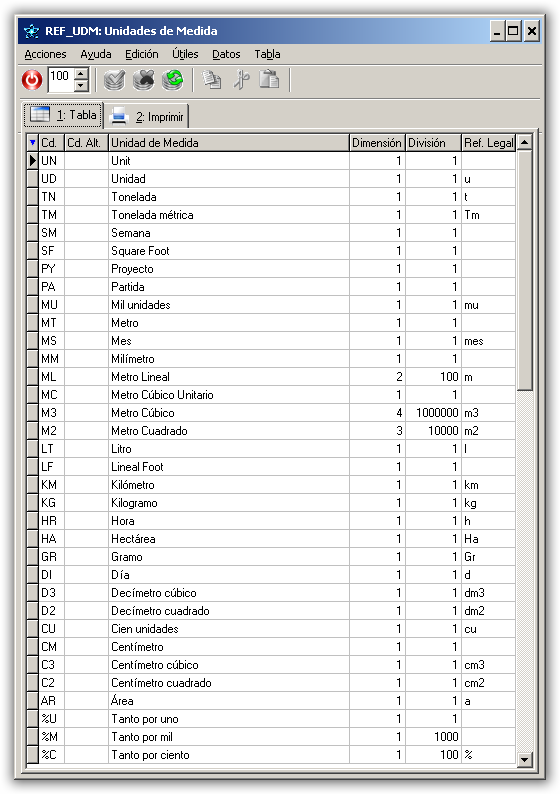Viewport: 560px width, 794px height.
Task: Open the Útiles menu
Action: (185, 54)
